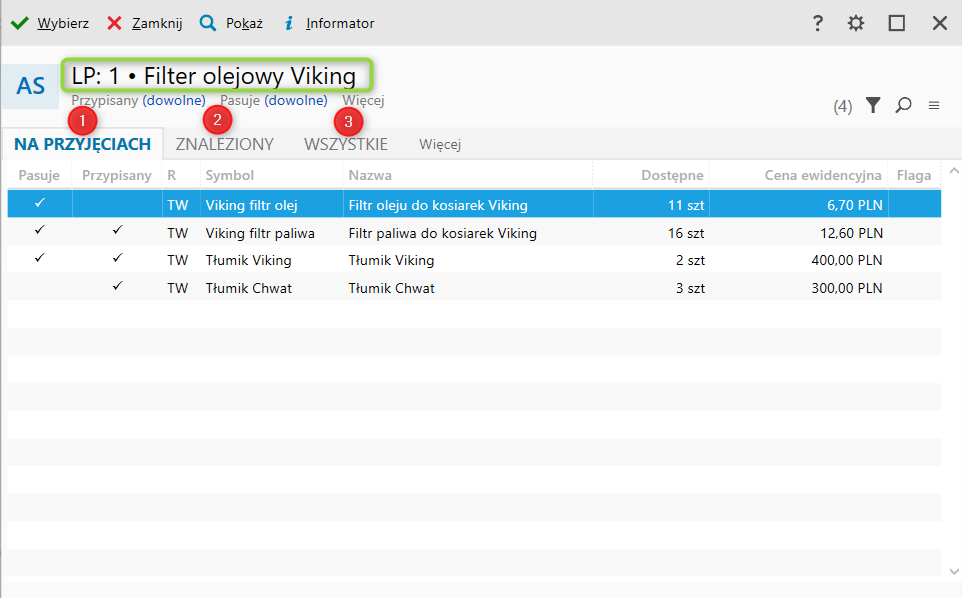Click the name Filtr paliwa do kosiarek Viking

tap(442, 233)
